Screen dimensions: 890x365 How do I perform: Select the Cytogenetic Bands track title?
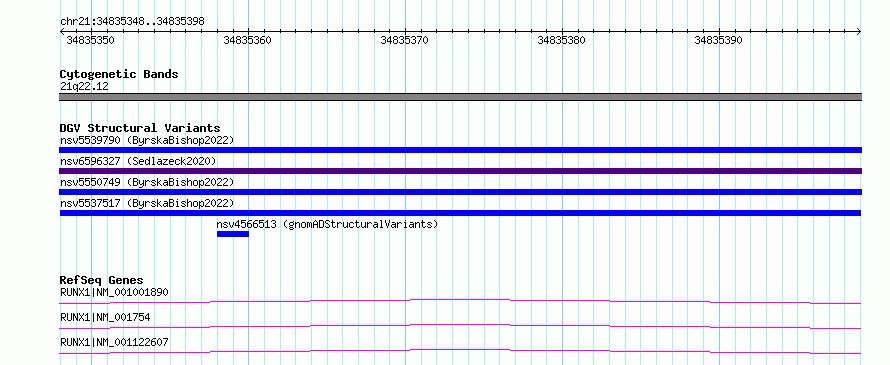click(119, 74)
